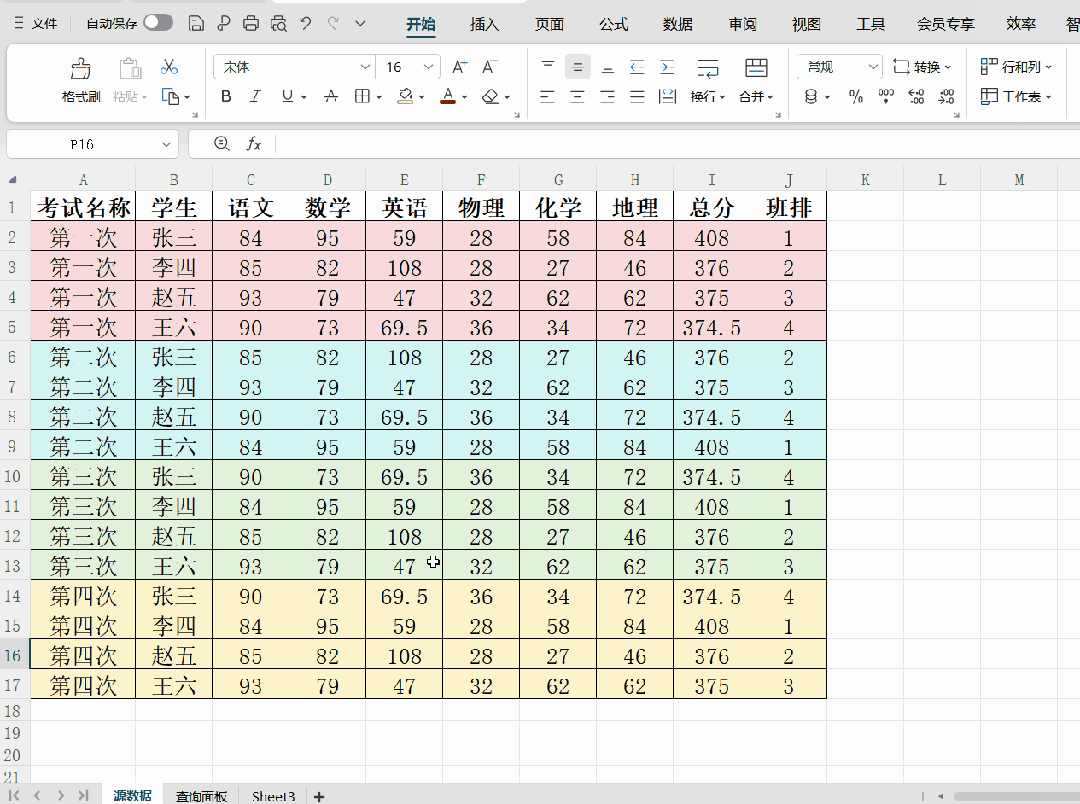
Task: Switch to the Review tab
Action: [x=742, y=25]
